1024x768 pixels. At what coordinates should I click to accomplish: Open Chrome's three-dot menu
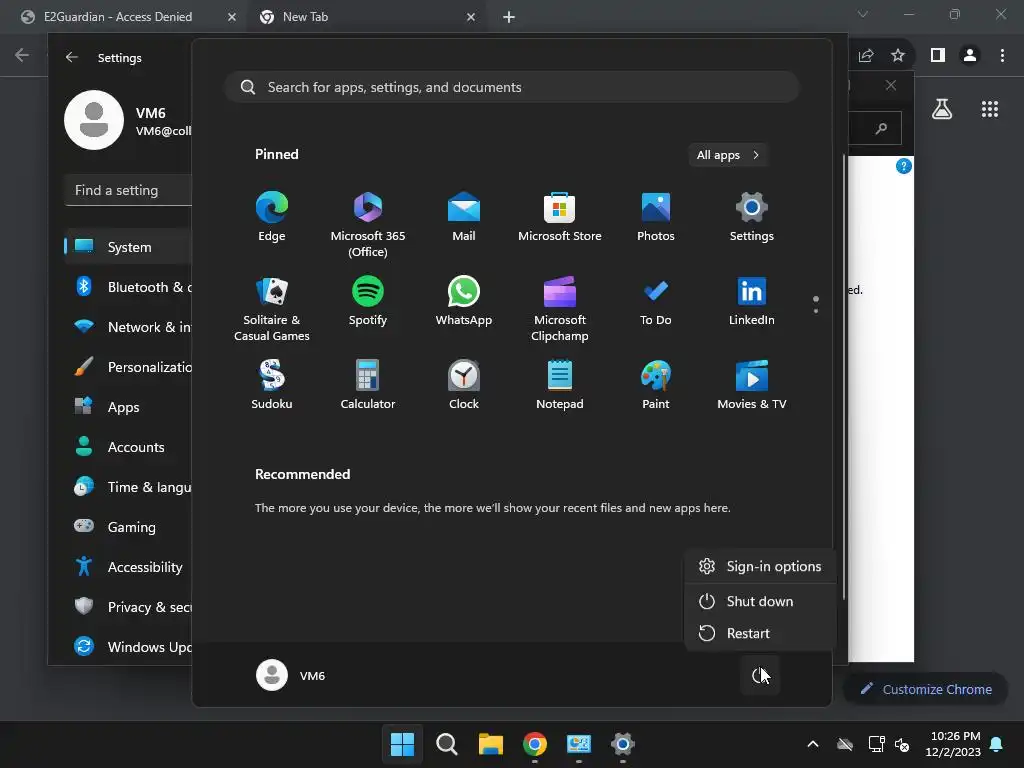[x=1002, y=56]
